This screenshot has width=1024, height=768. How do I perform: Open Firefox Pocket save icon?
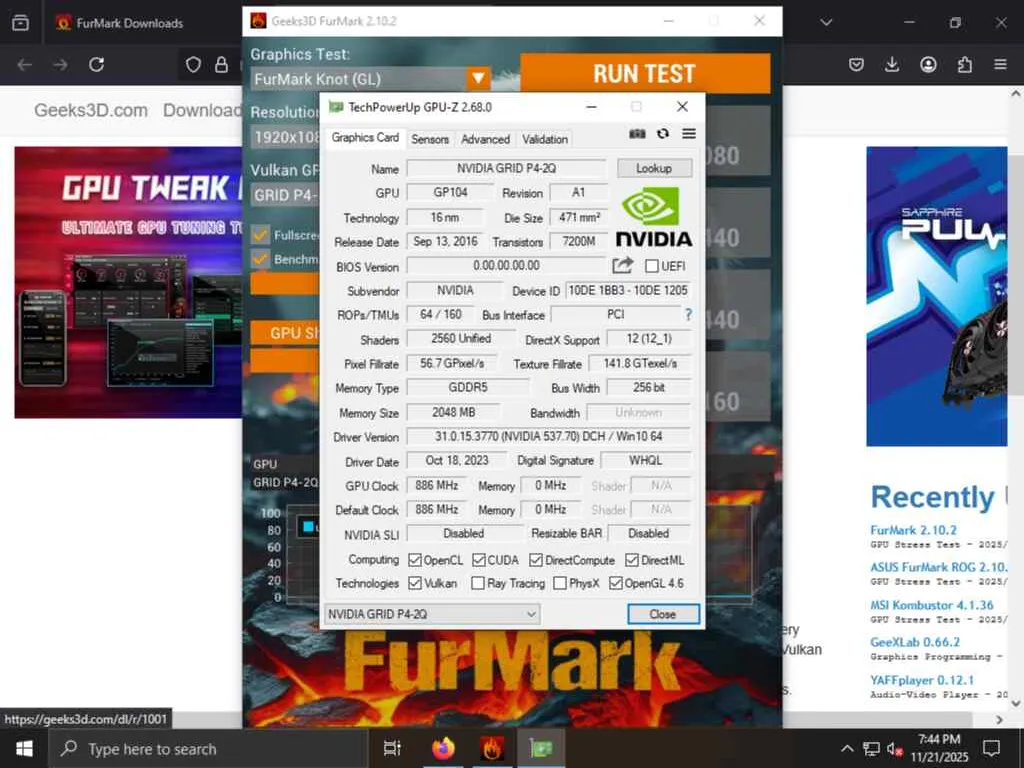(x=856, y=65)
